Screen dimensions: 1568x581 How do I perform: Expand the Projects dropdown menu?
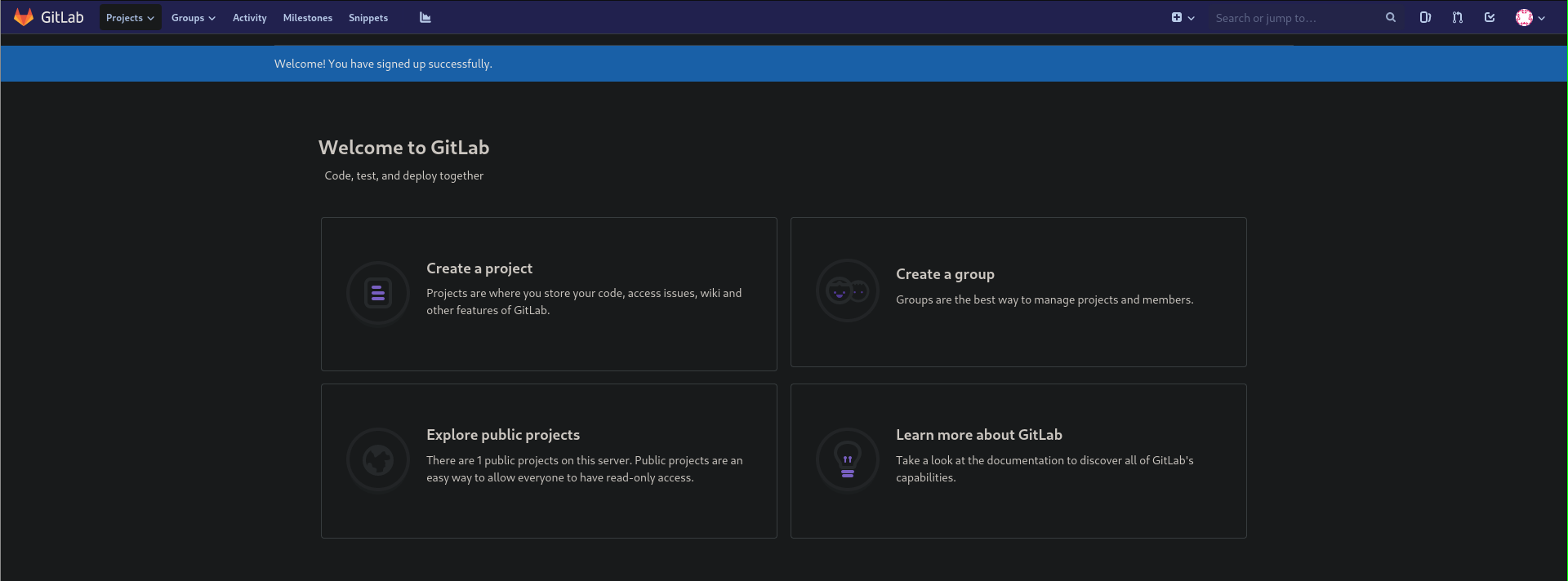pyautogui.click(x=130, y=17)
